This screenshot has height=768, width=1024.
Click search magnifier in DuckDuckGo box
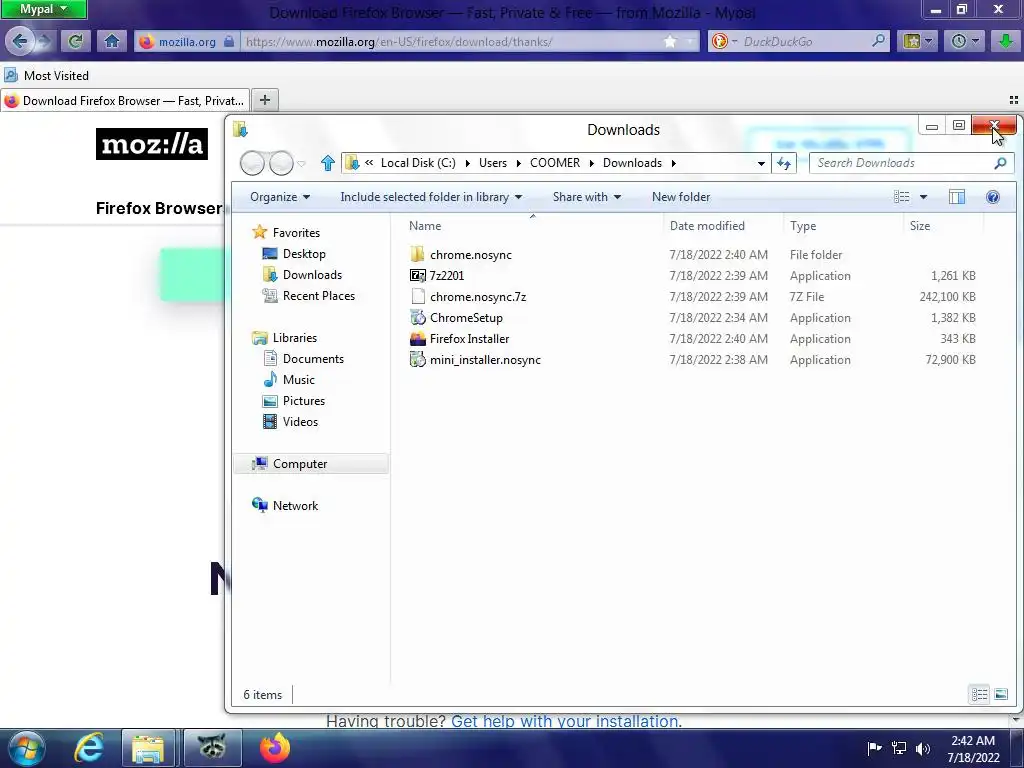click(878, 40)
